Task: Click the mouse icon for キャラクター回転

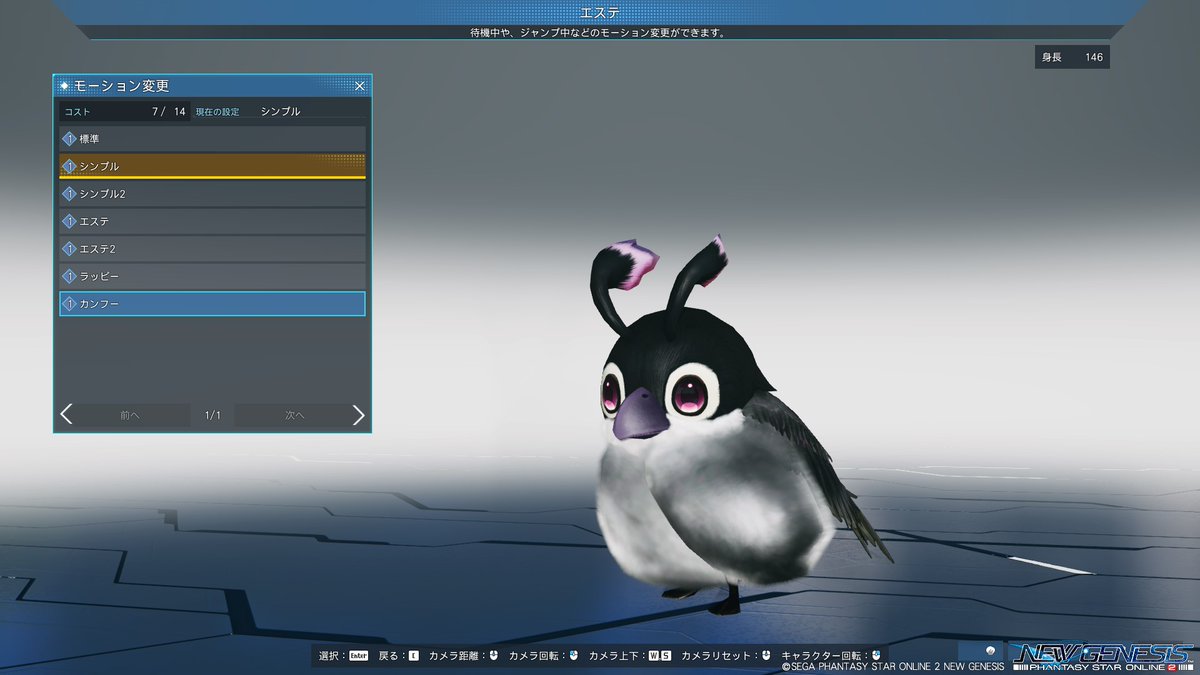Action: tap(876, 656)
